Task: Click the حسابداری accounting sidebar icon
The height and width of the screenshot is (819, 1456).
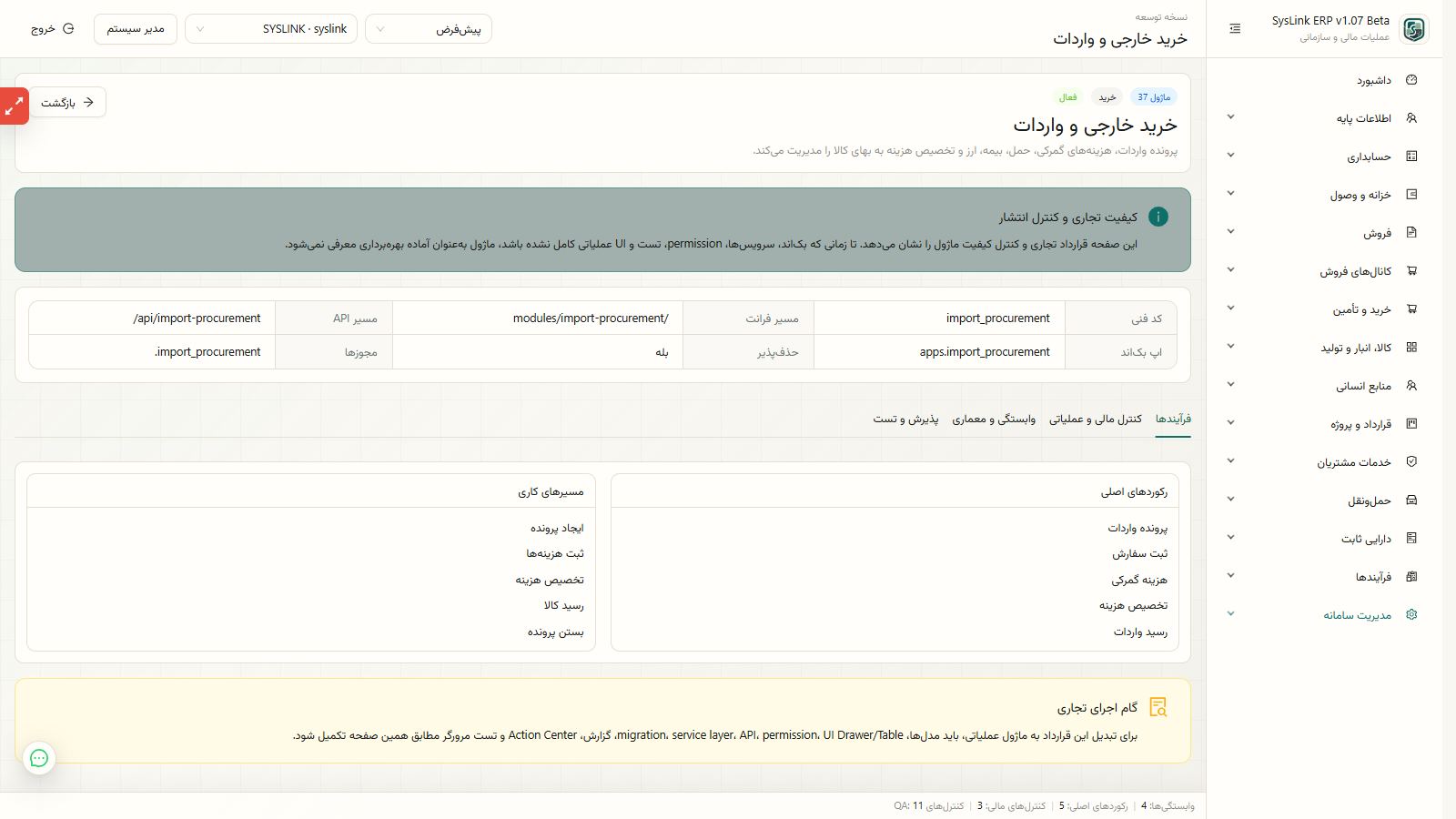Action: point(1411,157)
